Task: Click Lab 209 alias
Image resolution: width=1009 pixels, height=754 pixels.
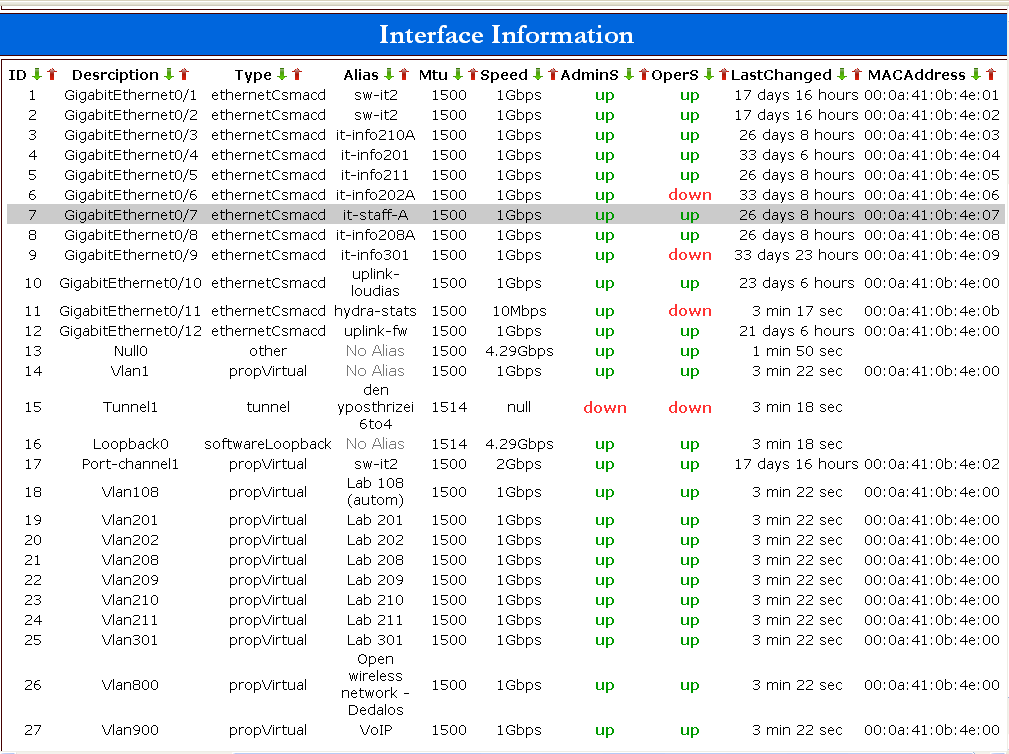Action: coord(375,580)
